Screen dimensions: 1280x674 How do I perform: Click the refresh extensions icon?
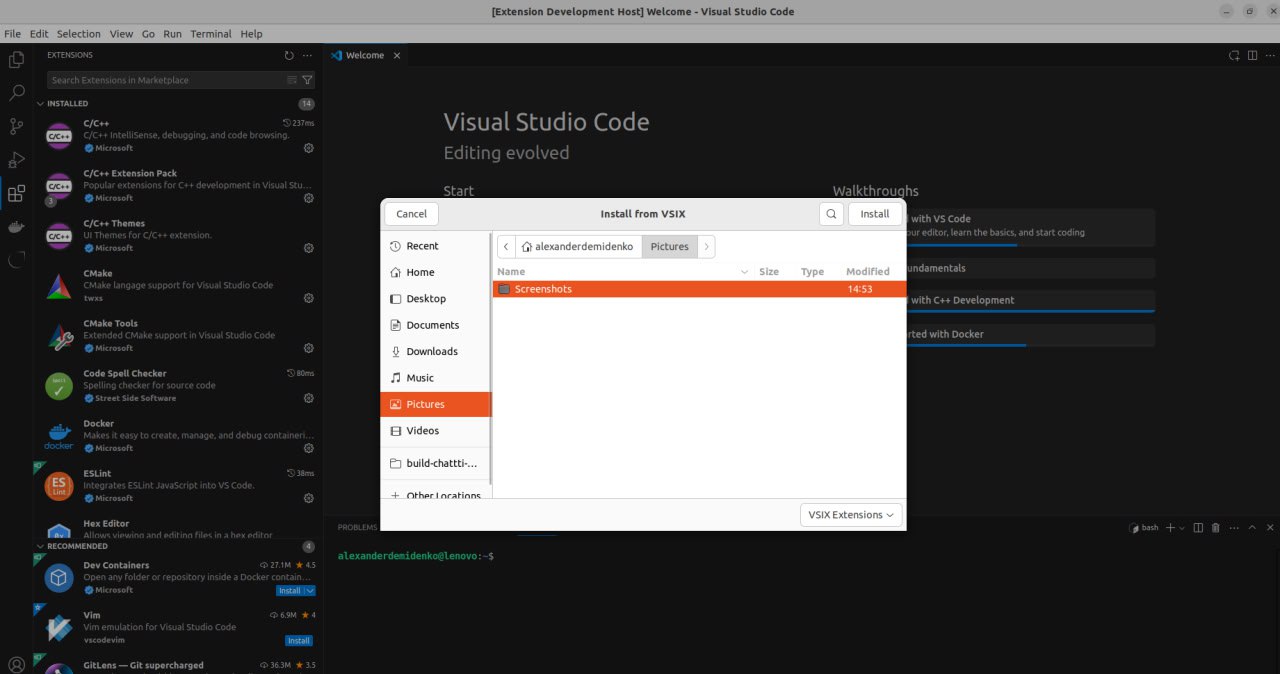[x=289, y=56]
